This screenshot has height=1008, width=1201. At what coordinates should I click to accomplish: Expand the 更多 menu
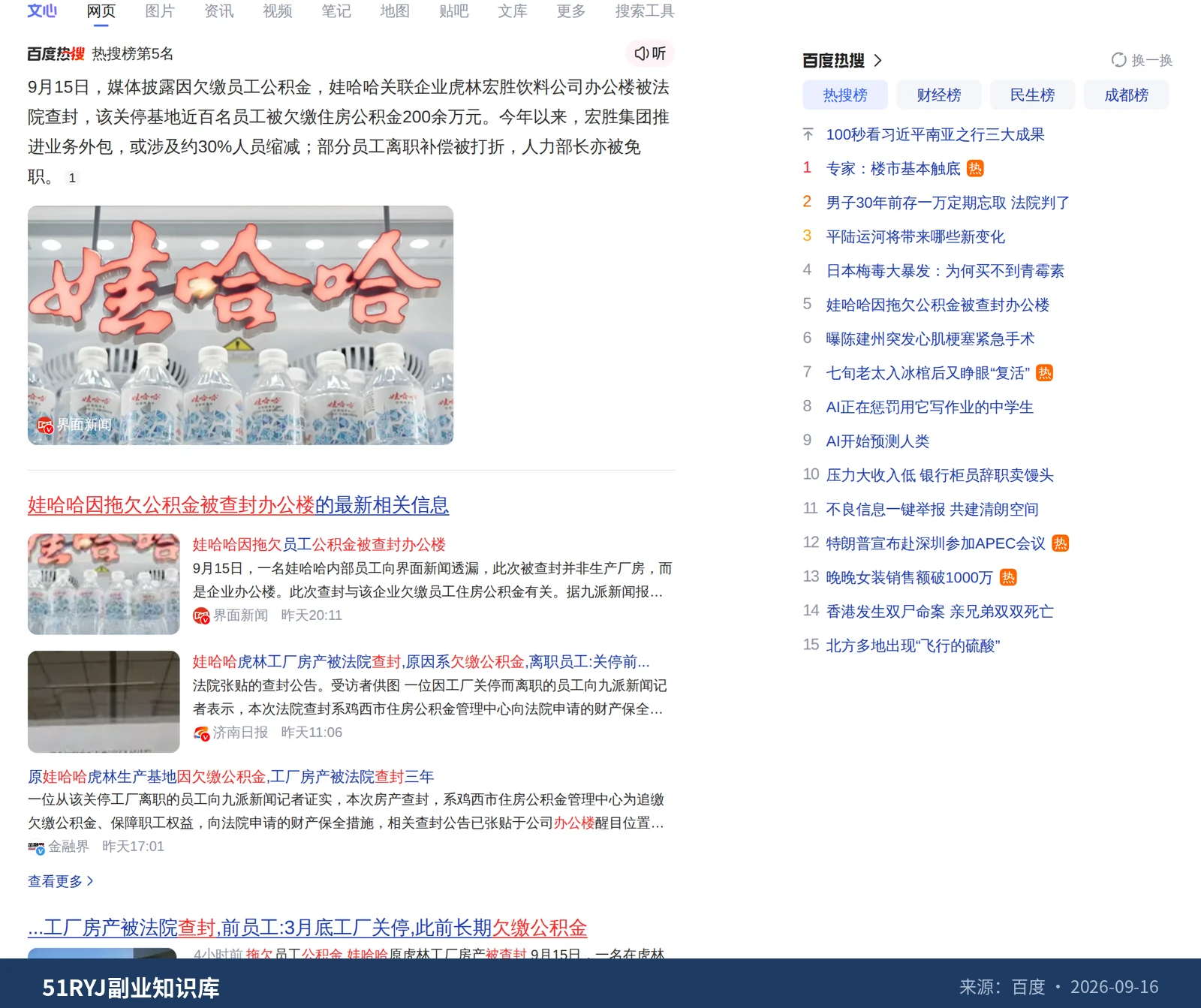570,11
